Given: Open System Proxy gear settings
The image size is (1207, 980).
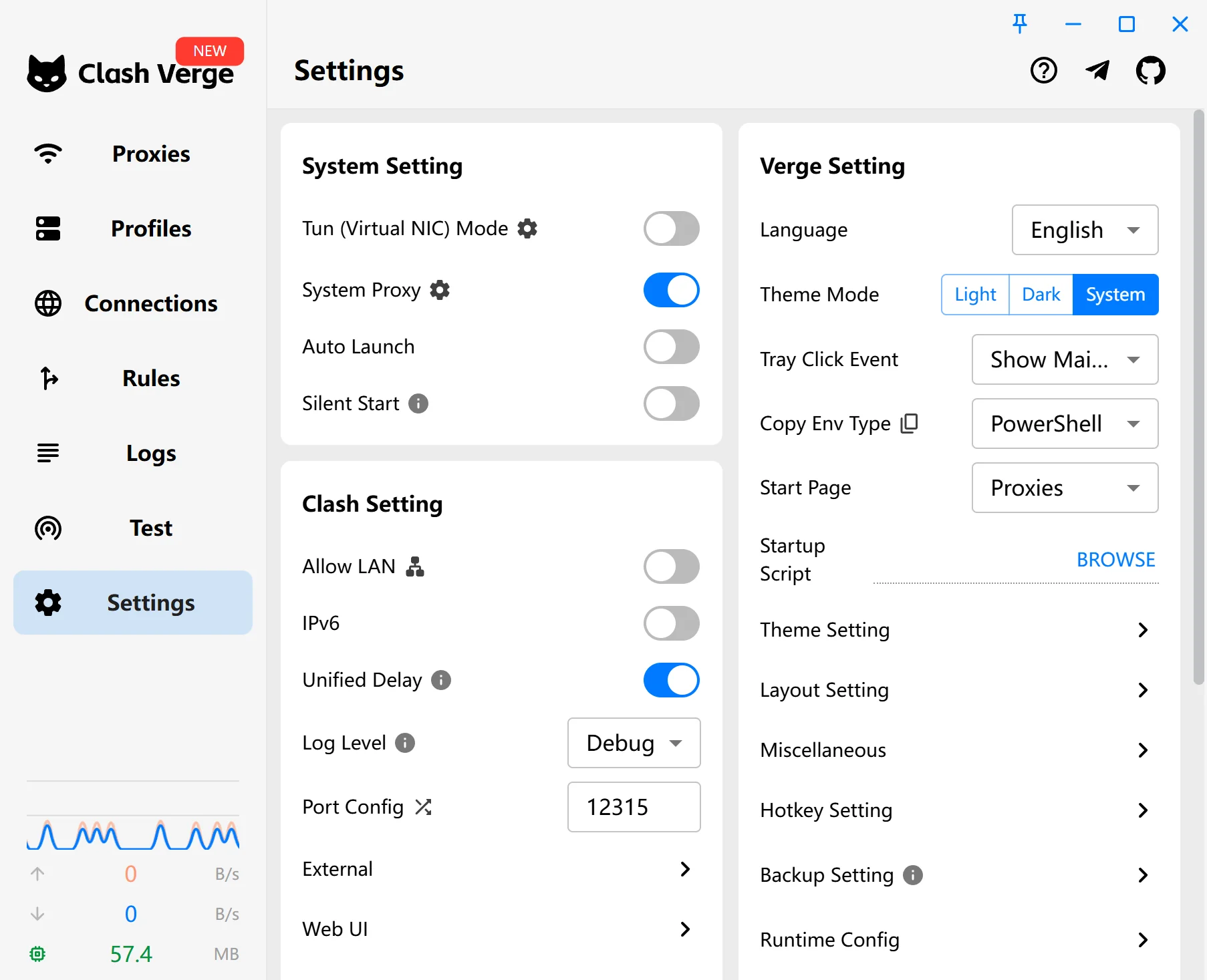Looking at the screenshot, I should coord(440,290).
